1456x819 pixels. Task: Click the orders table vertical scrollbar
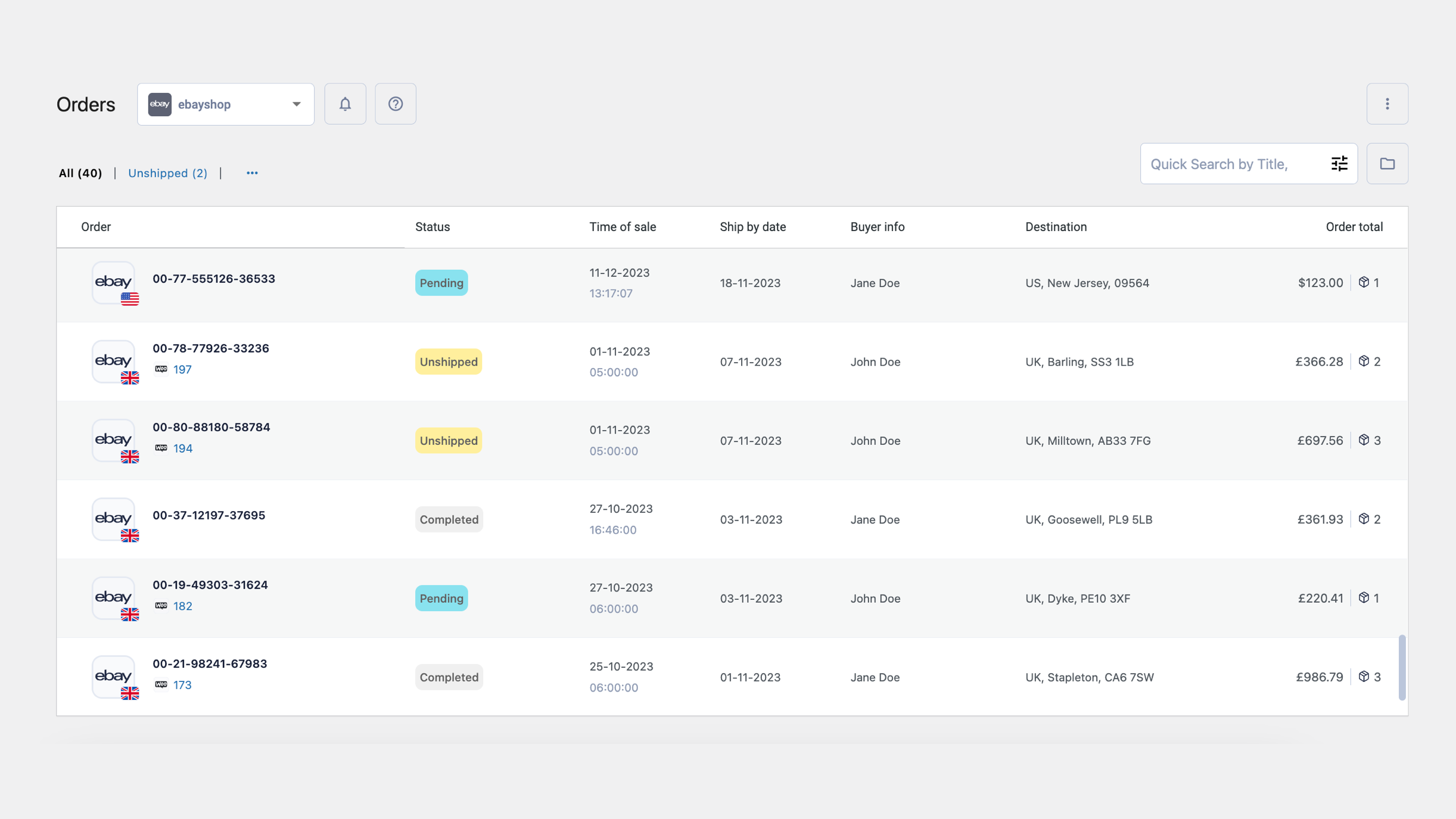coord(1402,667)
